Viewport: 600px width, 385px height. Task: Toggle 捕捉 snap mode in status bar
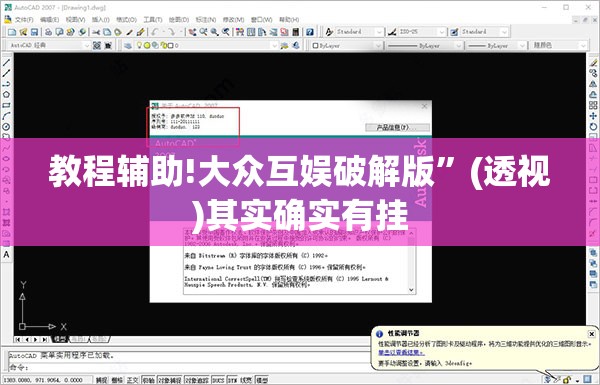tap(101, 380)
